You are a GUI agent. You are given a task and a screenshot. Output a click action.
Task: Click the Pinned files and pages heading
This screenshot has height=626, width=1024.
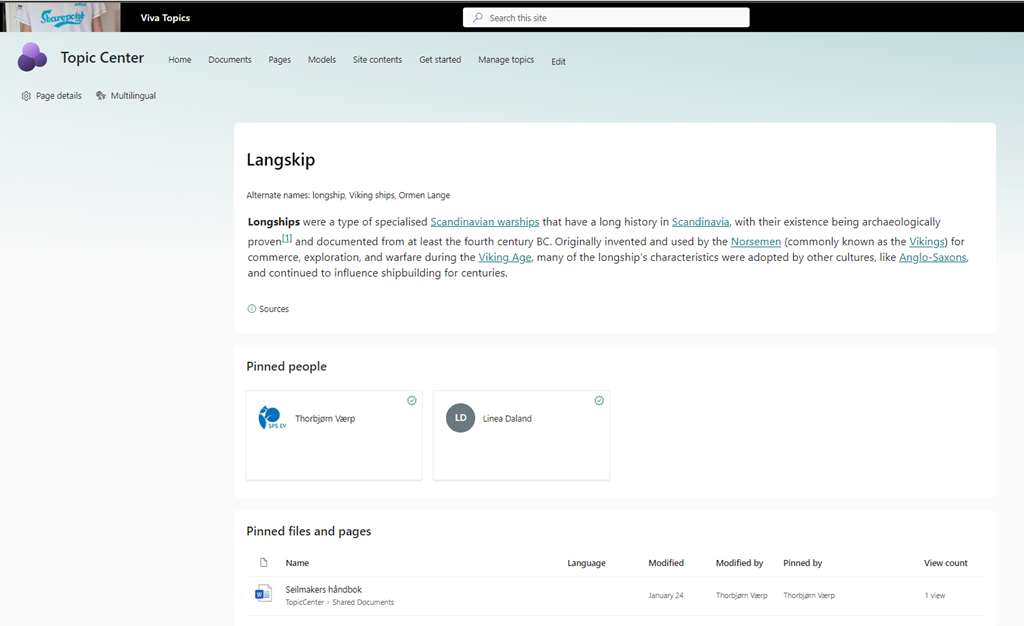pyautogui.click(x=308, y=531)
